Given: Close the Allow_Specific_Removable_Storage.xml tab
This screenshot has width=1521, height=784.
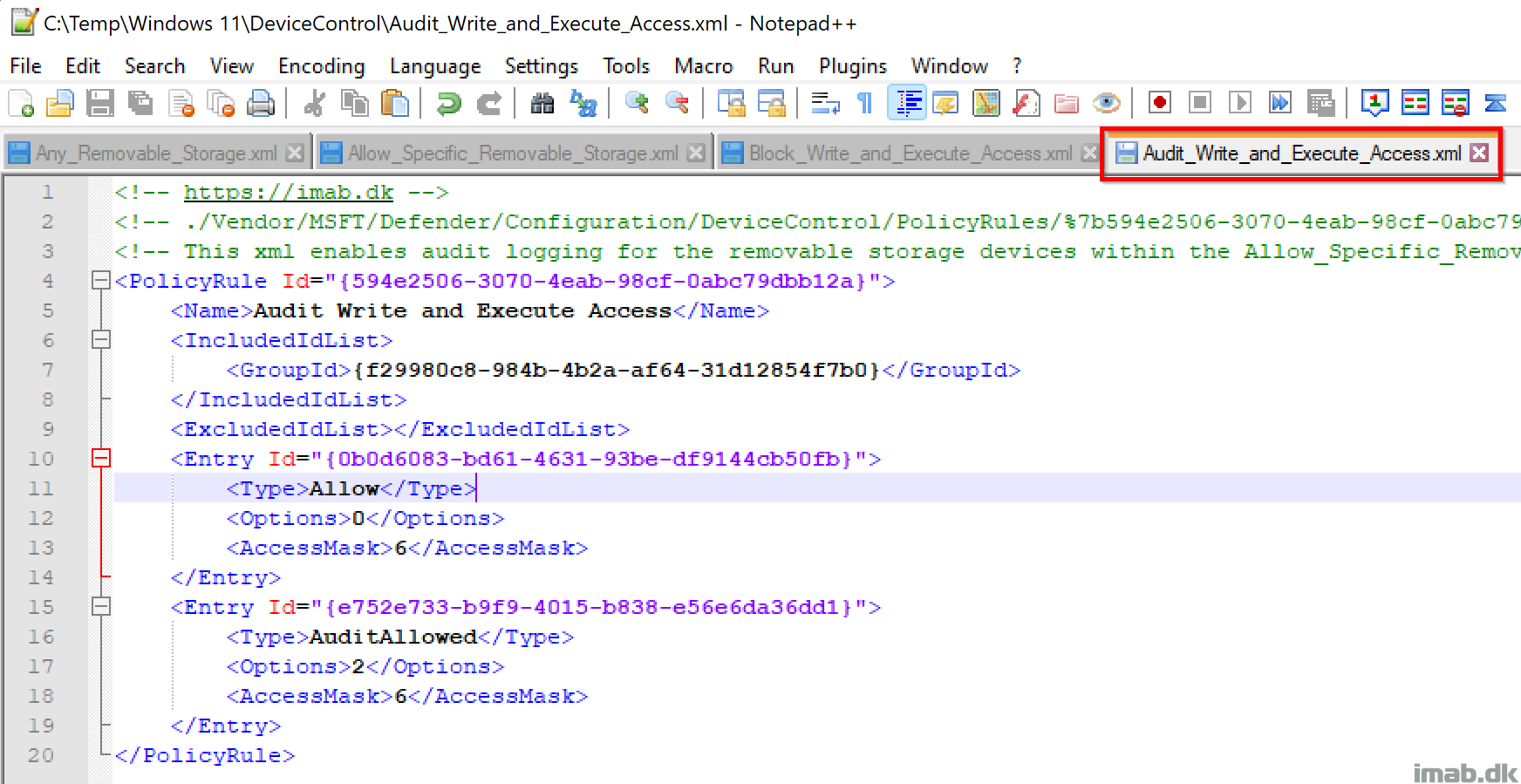Looking at the screenshot, I should 696,153.
